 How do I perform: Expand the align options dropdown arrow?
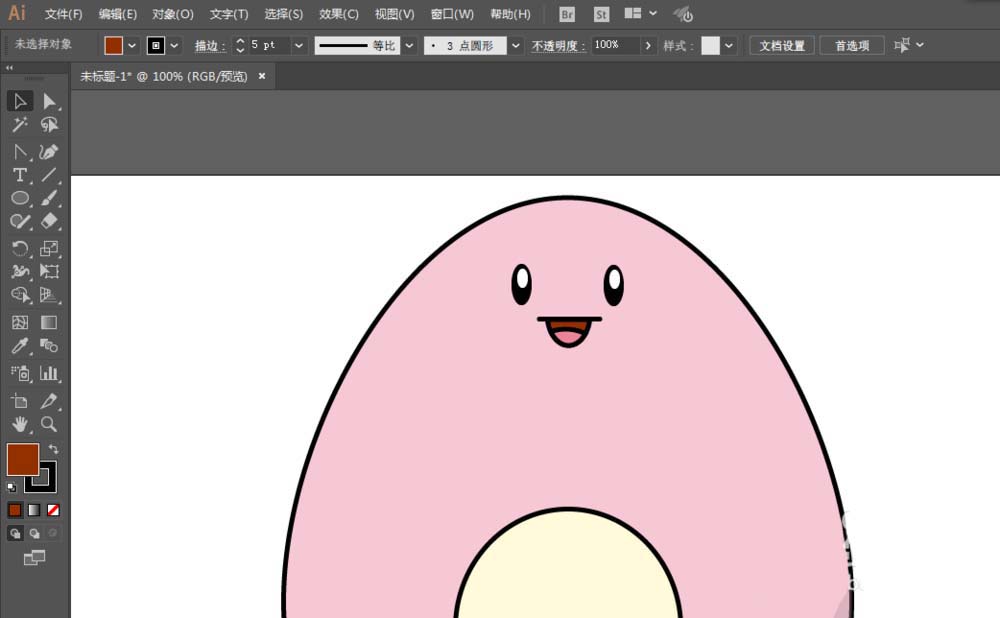tap(920, 45)
